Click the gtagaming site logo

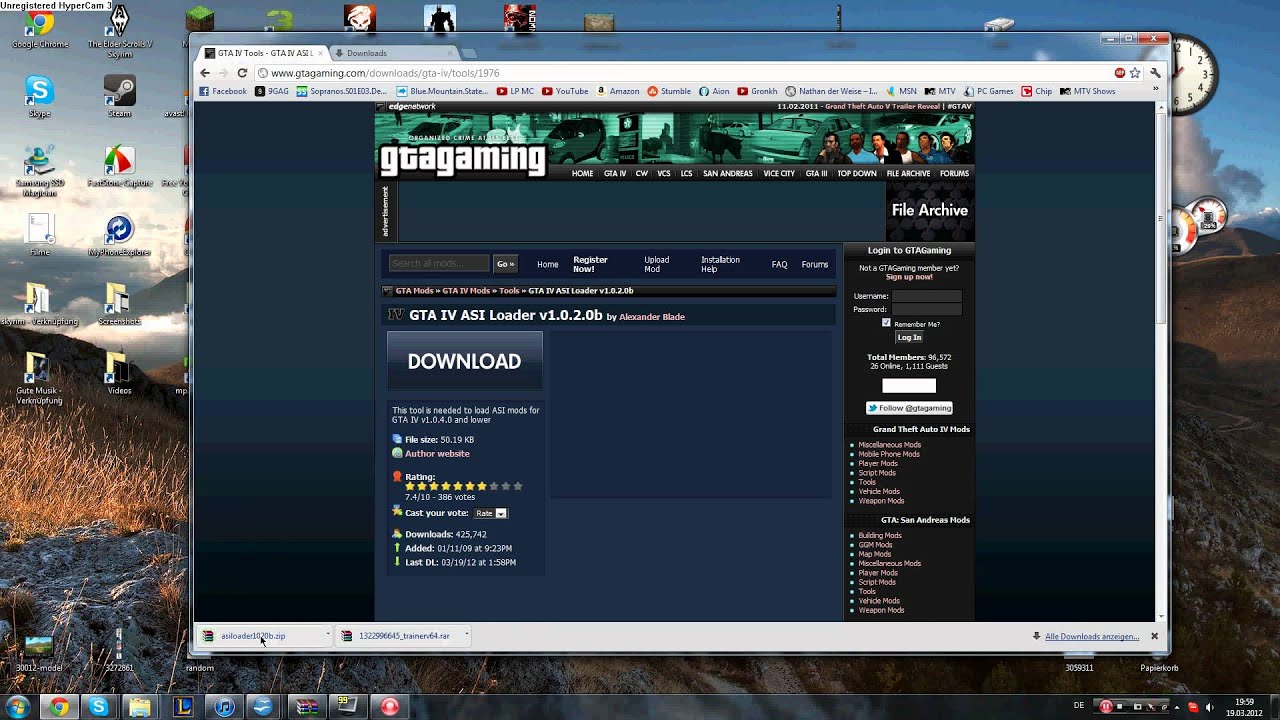click(462, 158)
